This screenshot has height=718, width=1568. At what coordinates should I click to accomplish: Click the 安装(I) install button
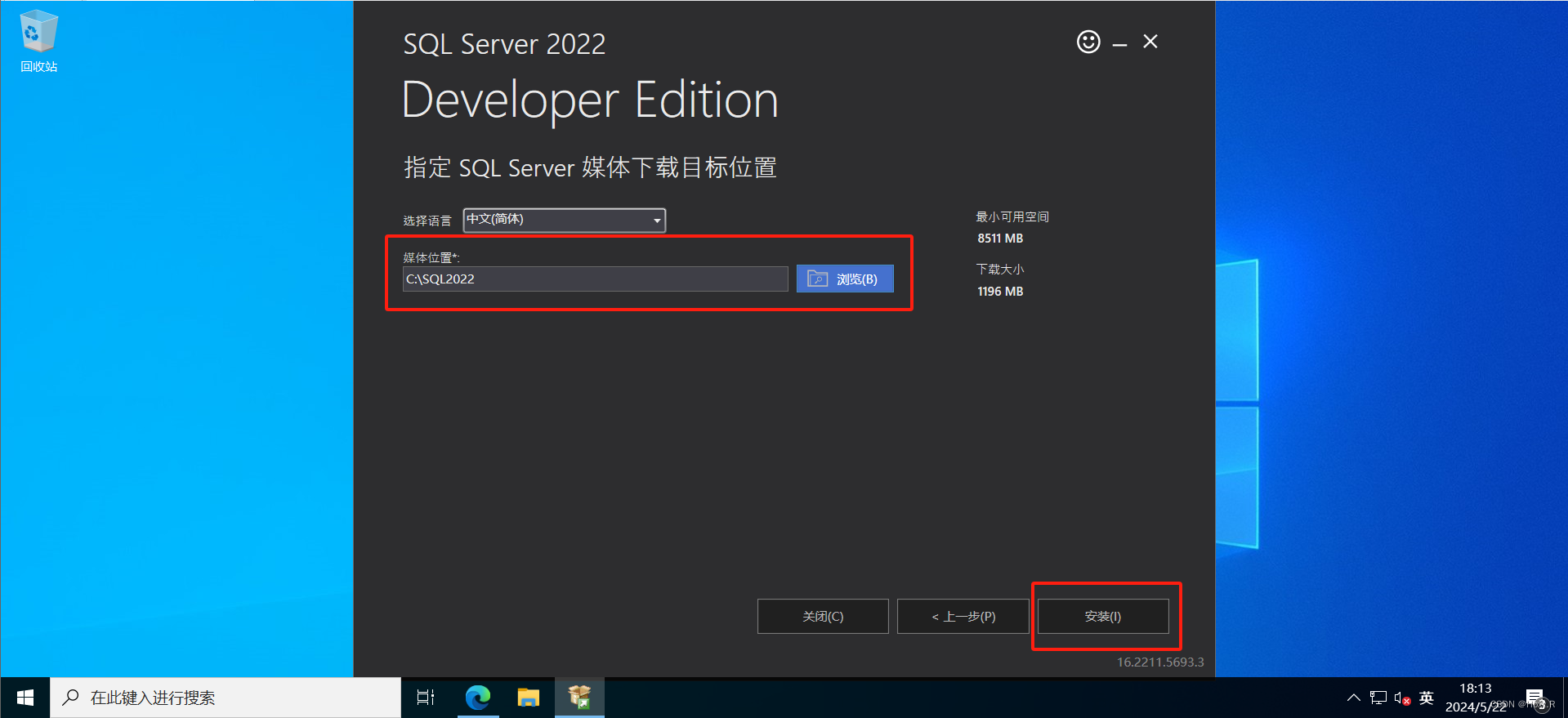pyautogui.click(x=1103, y=616)
